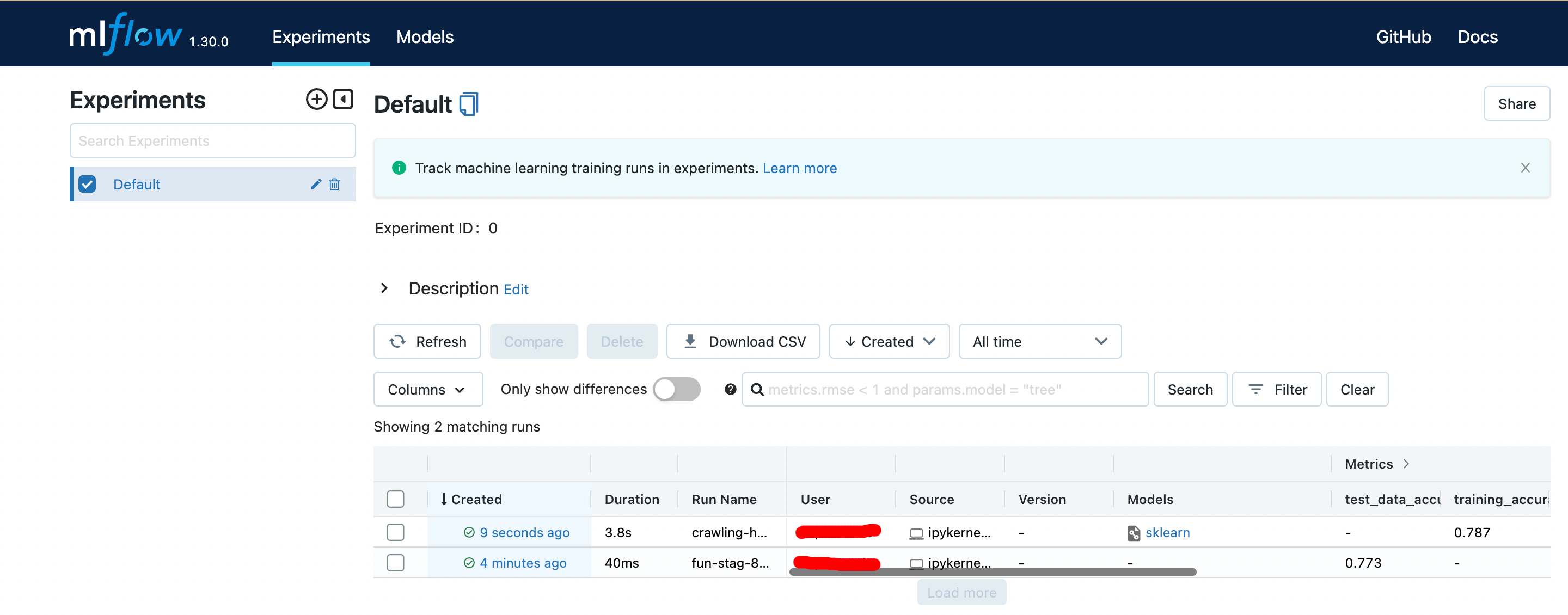Uncheck the Default experiment checkbox
Screen dimensions: 1568x615
pos(88,184)
